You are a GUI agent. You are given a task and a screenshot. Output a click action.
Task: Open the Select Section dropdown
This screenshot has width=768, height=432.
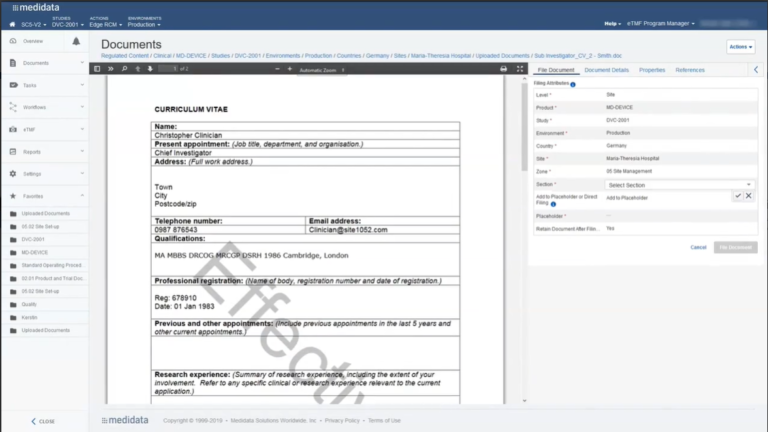[679, 185]
